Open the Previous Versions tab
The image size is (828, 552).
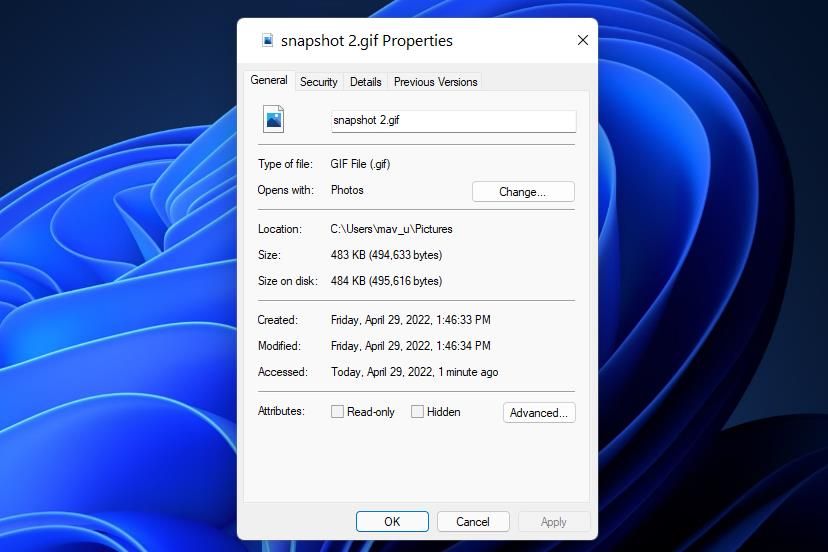click(435, 82)
